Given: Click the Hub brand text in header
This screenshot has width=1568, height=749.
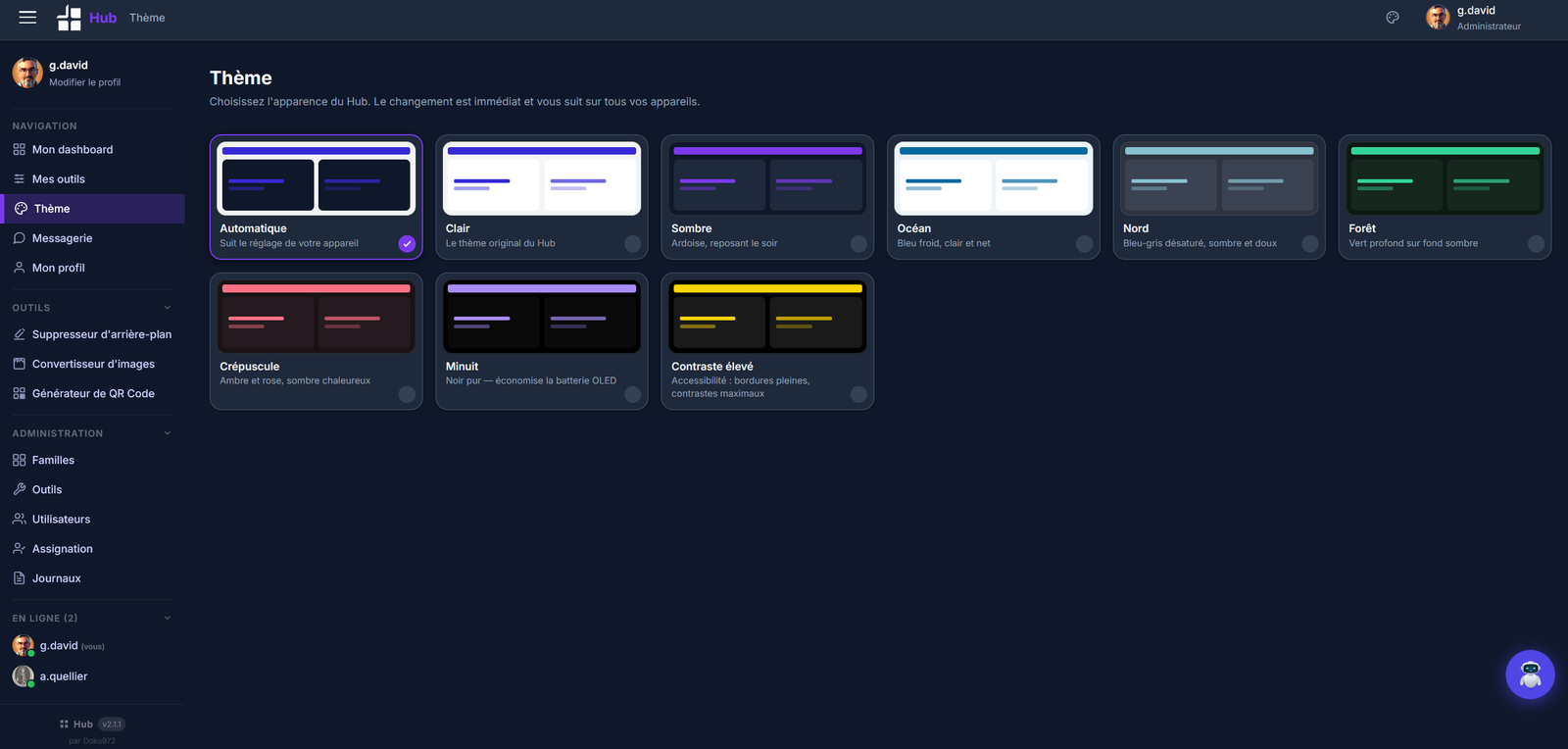Looking at the screenshot, I should pos(103,18).
